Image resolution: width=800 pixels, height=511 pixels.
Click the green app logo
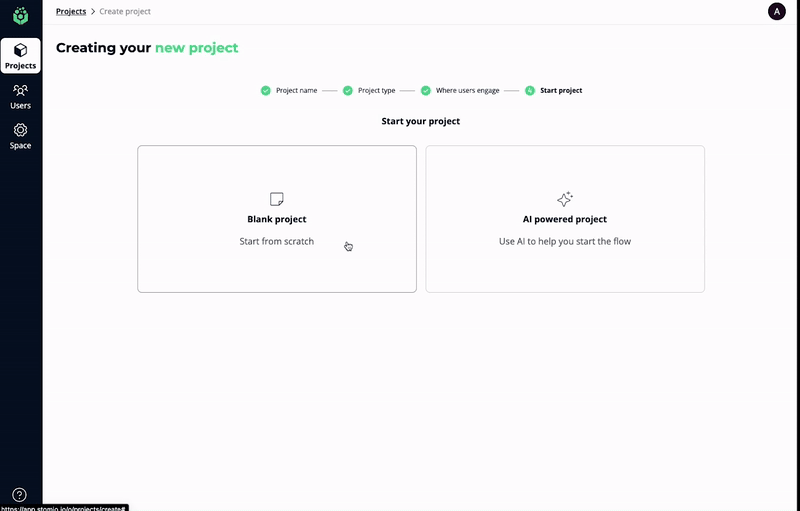[20, 15]
